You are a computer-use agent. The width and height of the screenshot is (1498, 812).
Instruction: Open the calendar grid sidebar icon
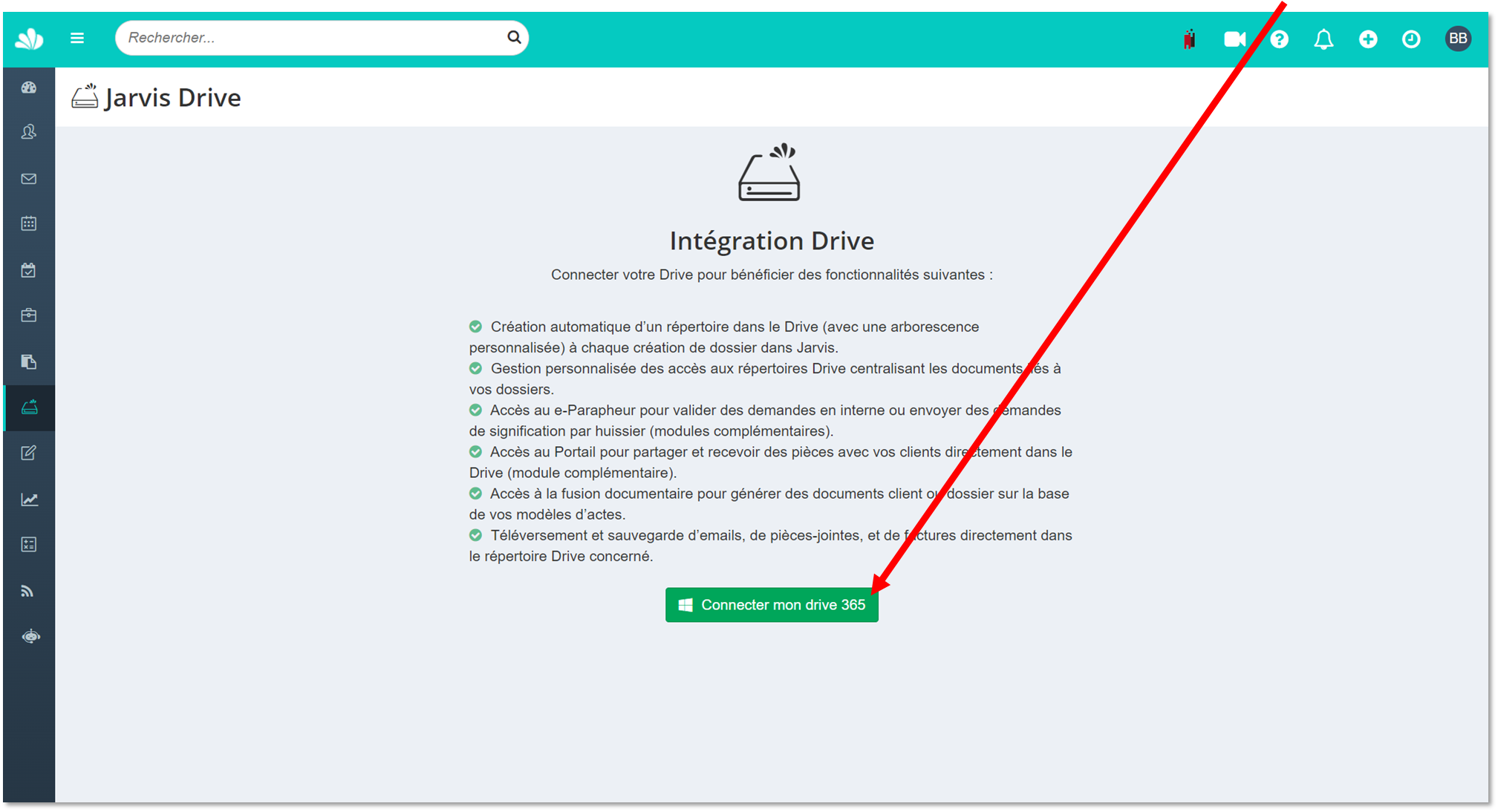pyautogui.click(x=29, y=223)
